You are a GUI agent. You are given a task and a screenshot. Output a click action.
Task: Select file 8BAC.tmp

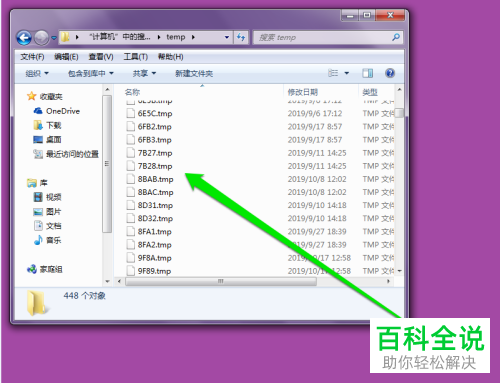pos(155,192)
